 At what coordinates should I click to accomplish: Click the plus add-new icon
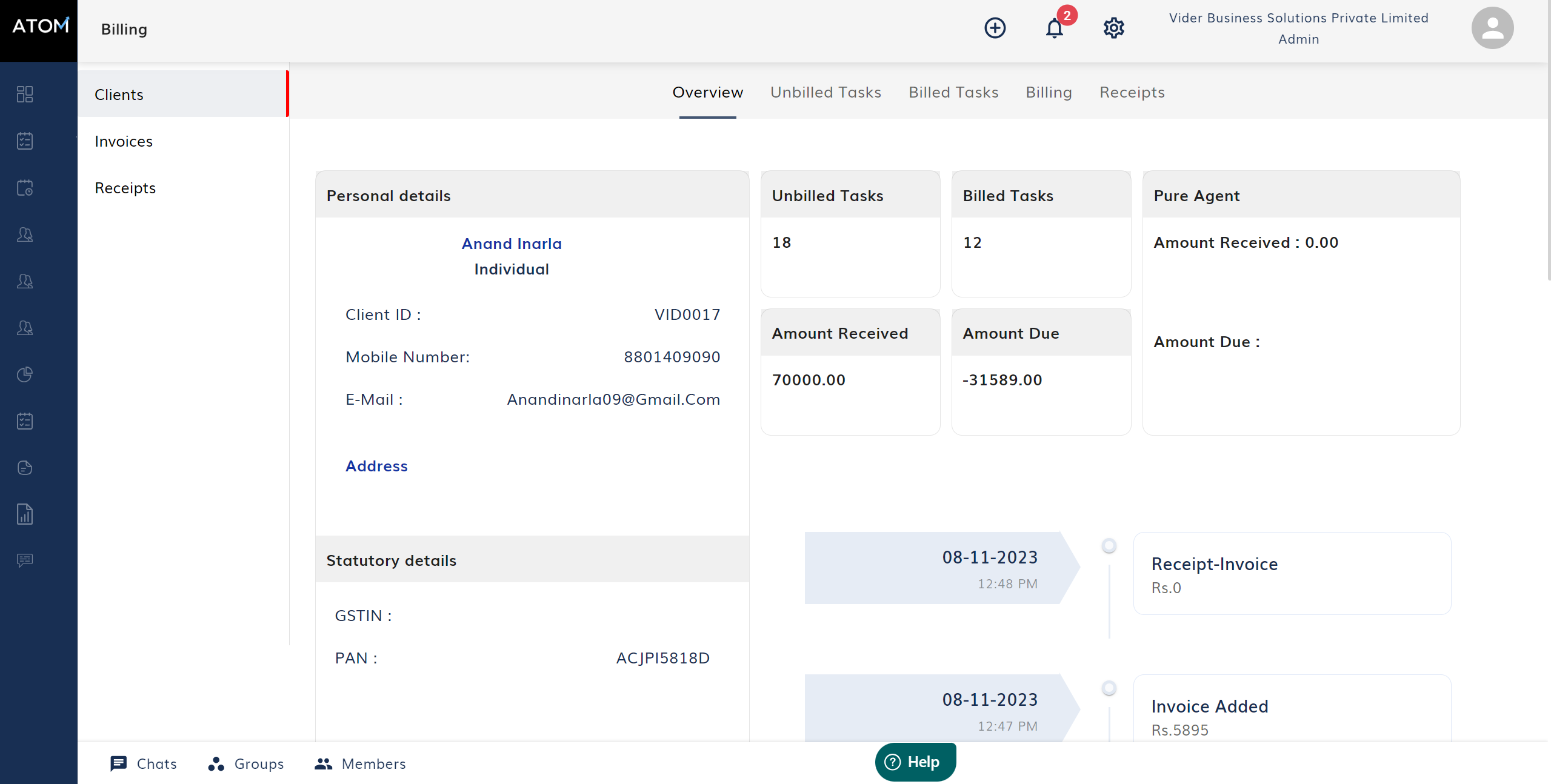[995, 28]
